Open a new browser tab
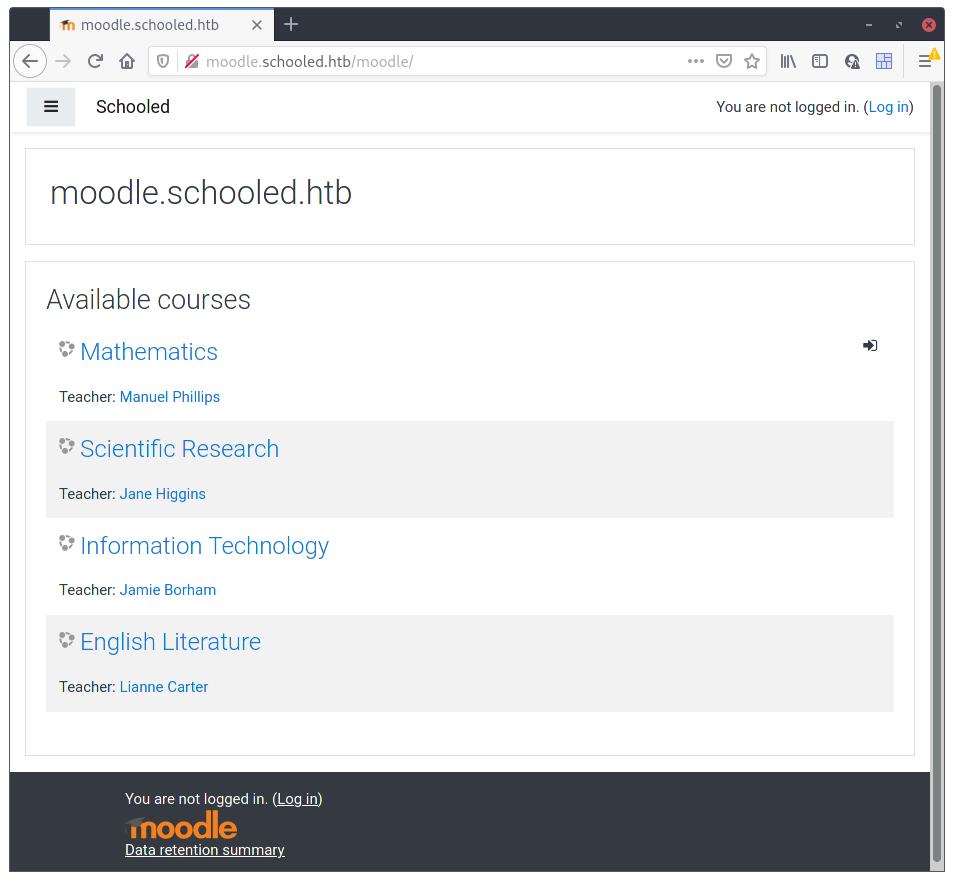Screen dimensions: 954x881 pos(291,24)
